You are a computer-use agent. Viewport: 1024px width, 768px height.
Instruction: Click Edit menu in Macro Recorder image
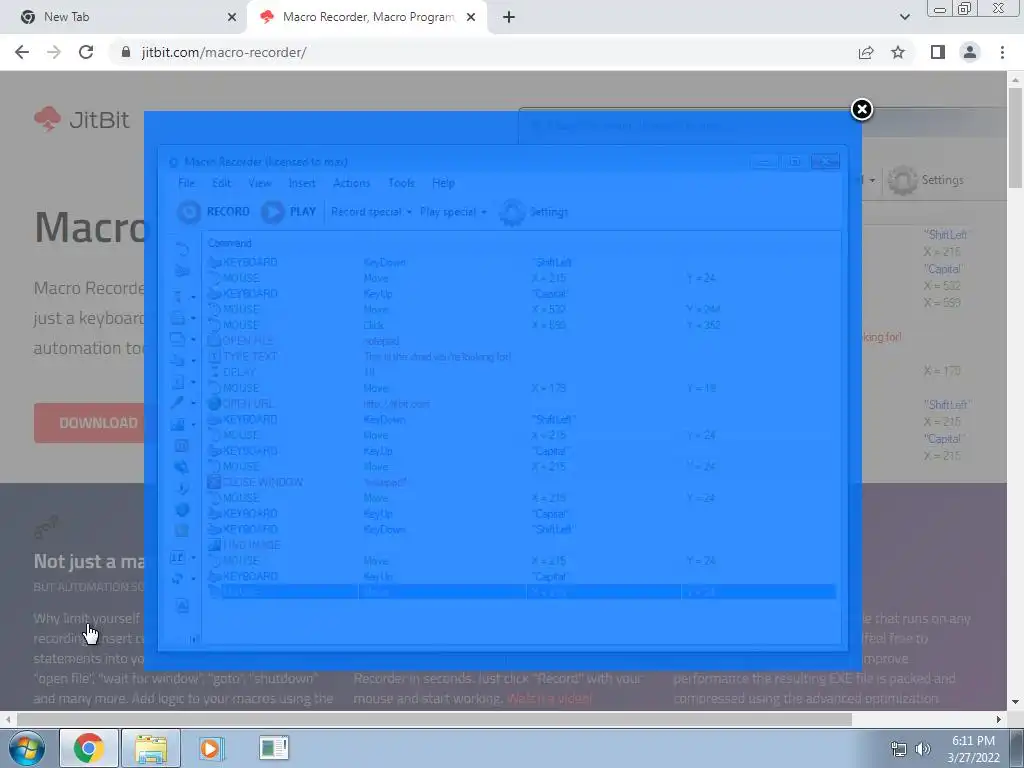click(221, 183)
